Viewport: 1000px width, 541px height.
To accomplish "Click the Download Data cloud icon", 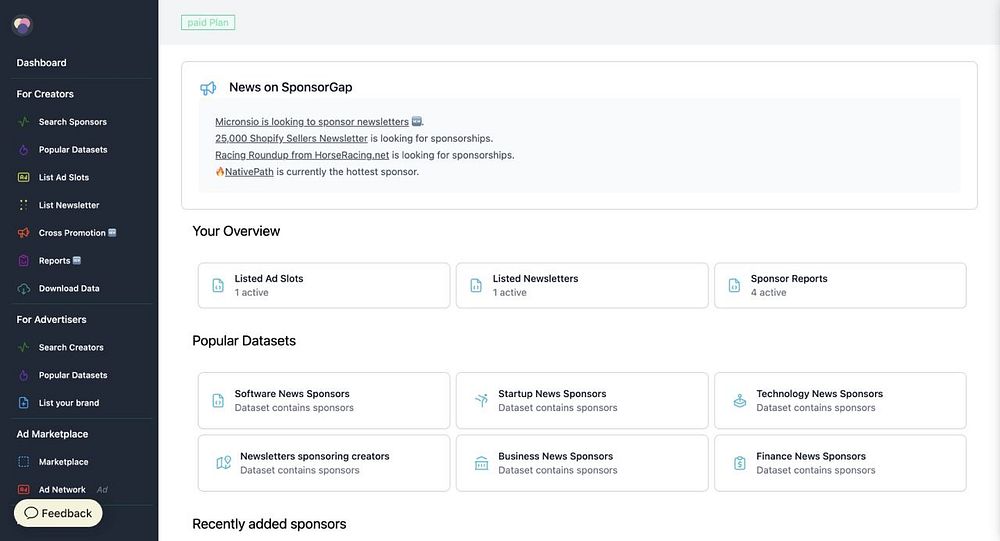I will coord(24,289).
